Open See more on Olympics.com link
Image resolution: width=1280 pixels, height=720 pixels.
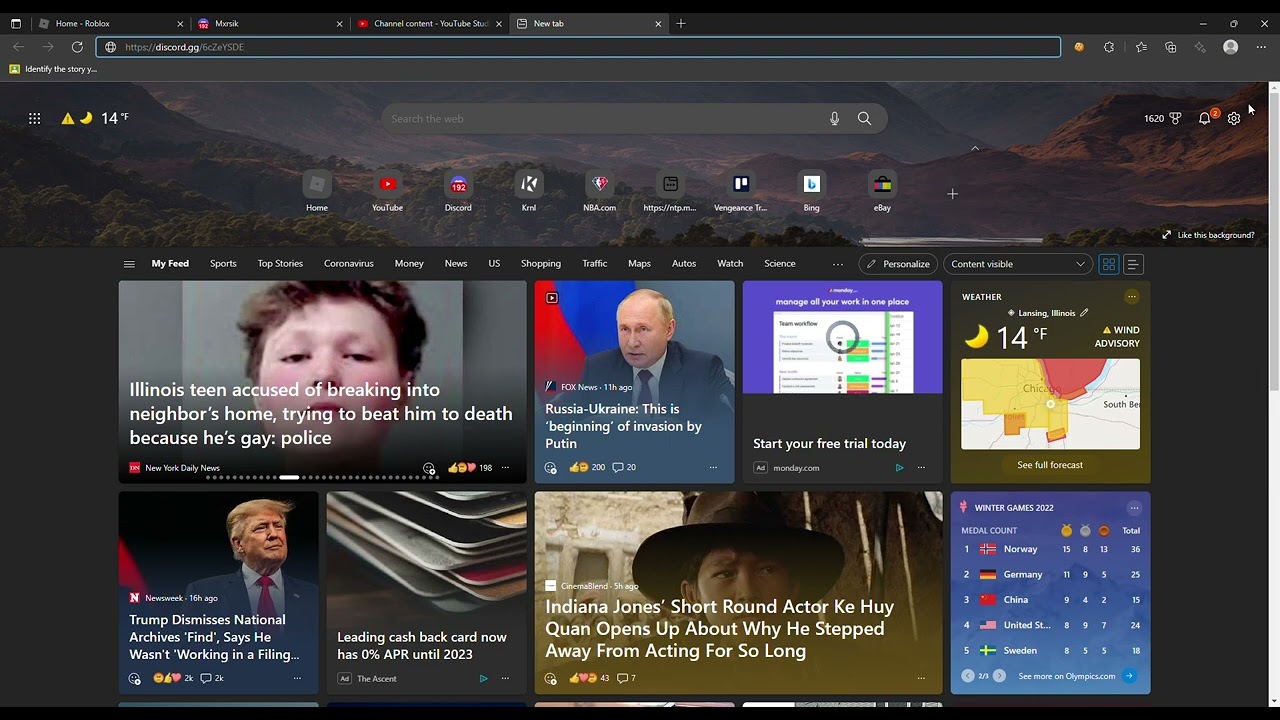click(1066, 676)
